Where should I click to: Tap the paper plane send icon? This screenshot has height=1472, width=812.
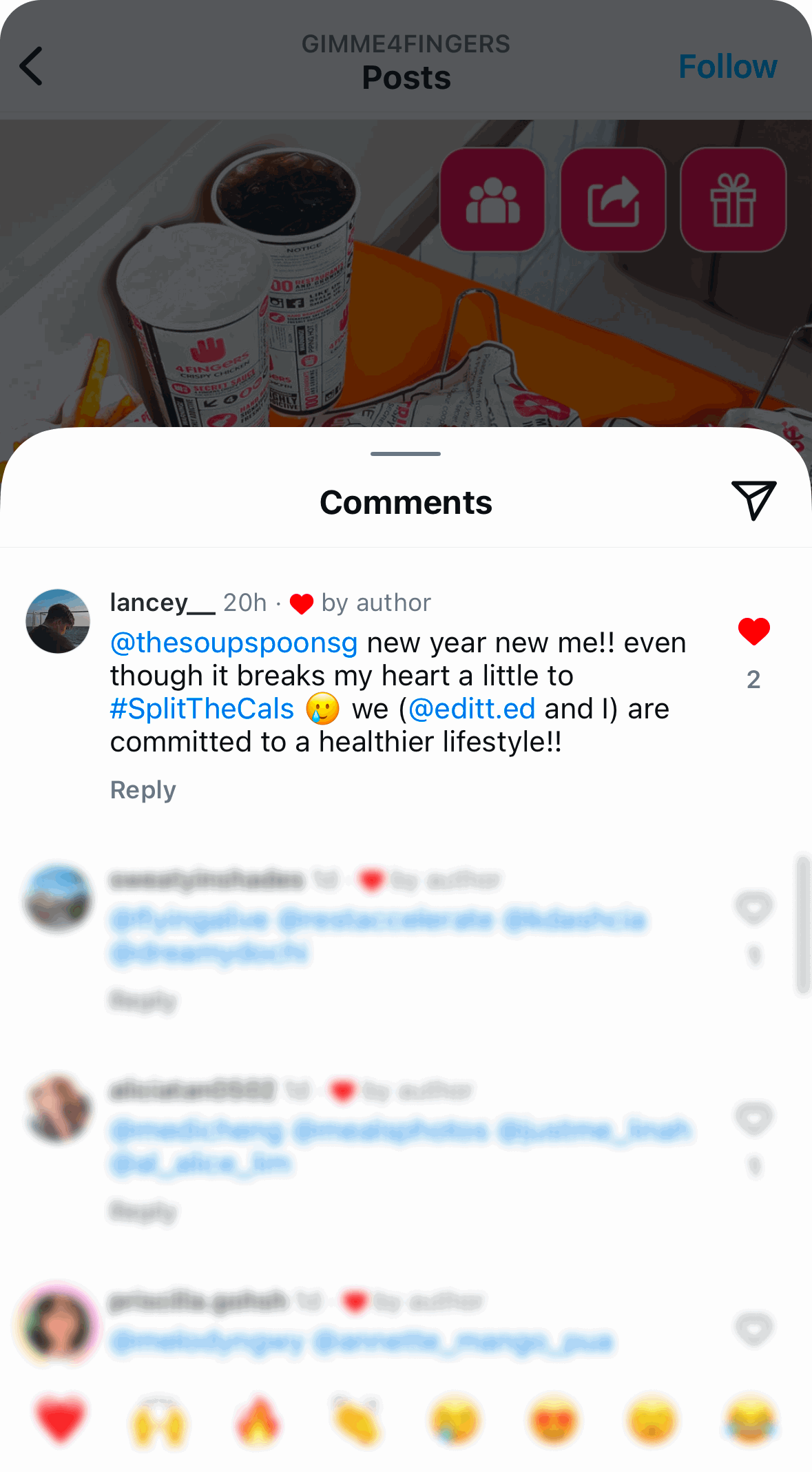pos(754,500)
